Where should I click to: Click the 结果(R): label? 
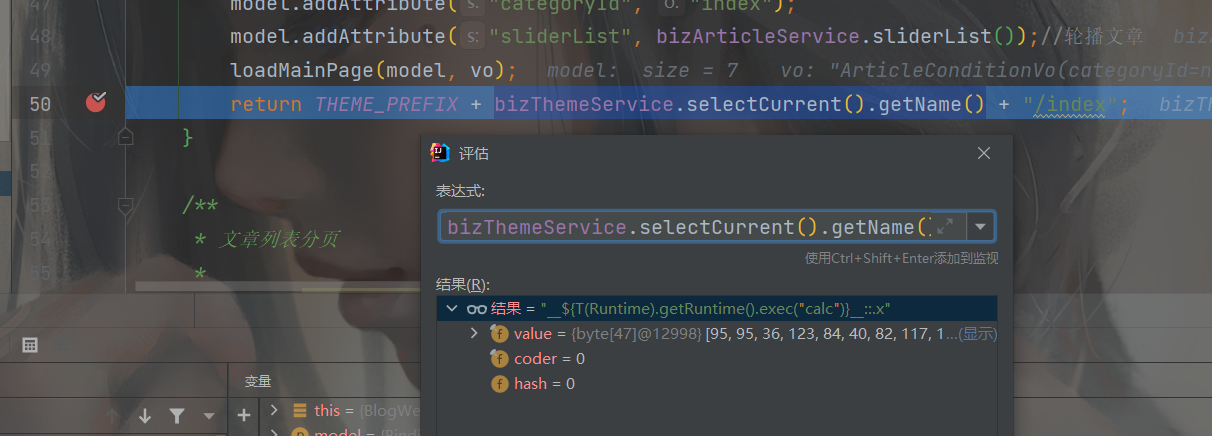463,284
